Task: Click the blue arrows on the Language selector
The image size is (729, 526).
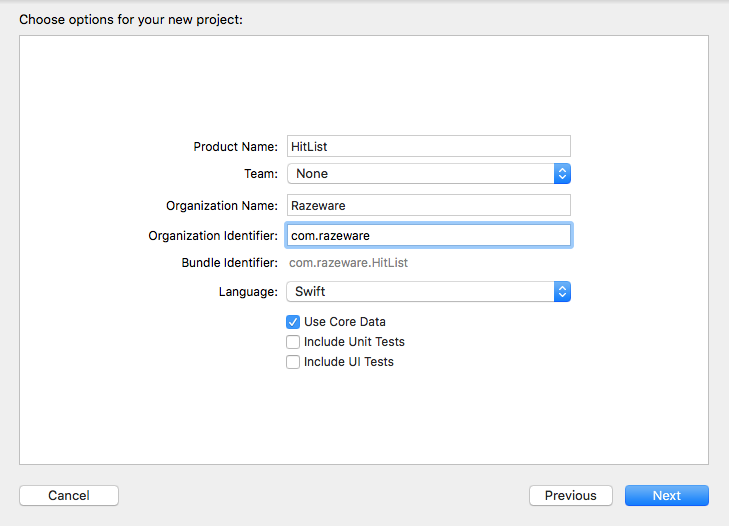Action: [x=562, y=292]
